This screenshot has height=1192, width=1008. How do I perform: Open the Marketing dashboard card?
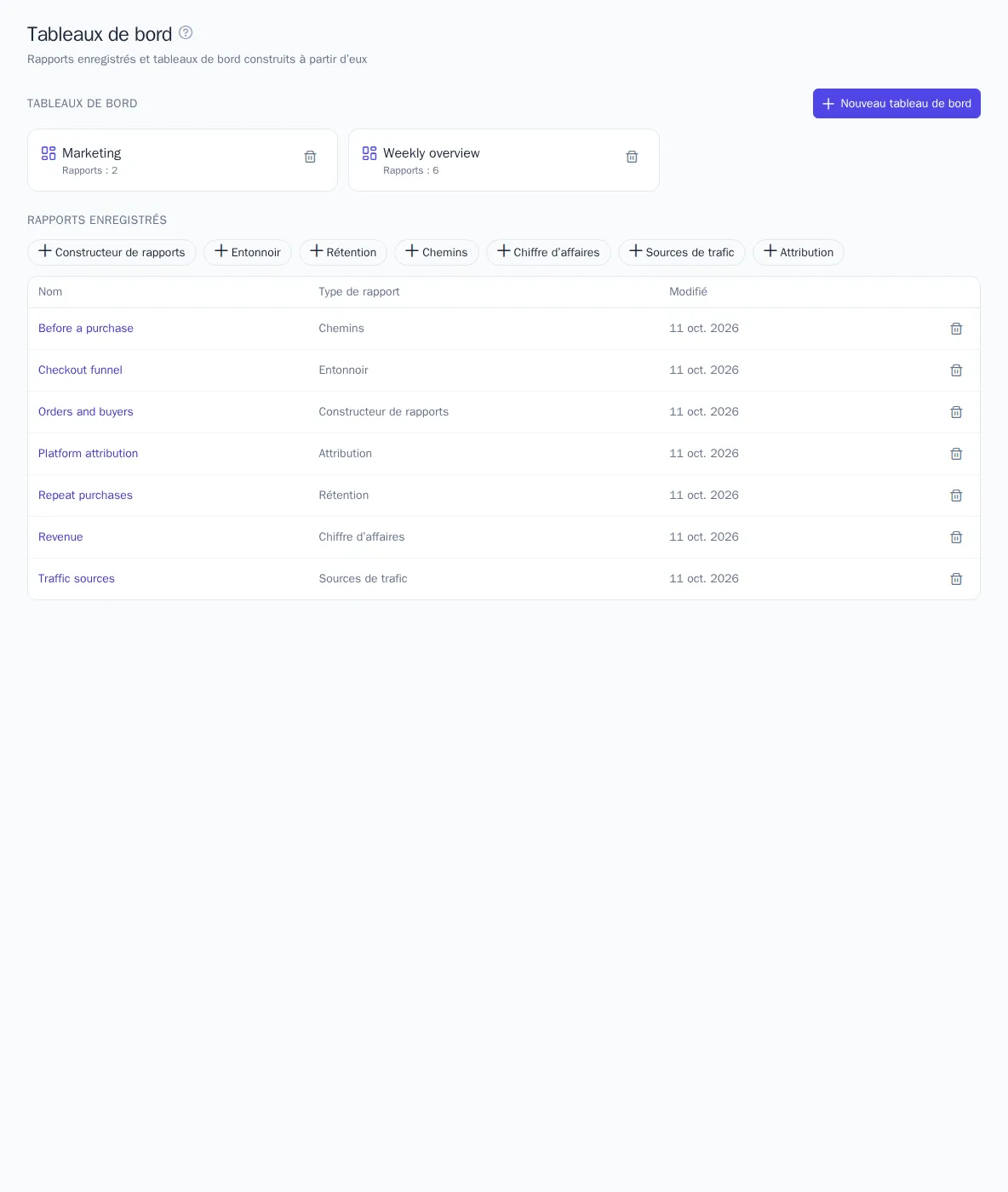[x=182, y=160]
